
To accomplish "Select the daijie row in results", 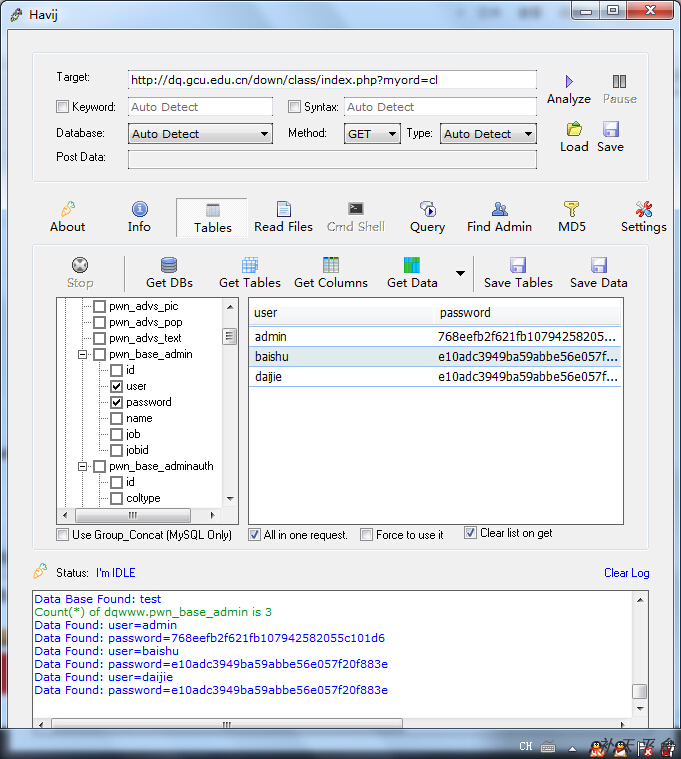I will coord(435,376).
